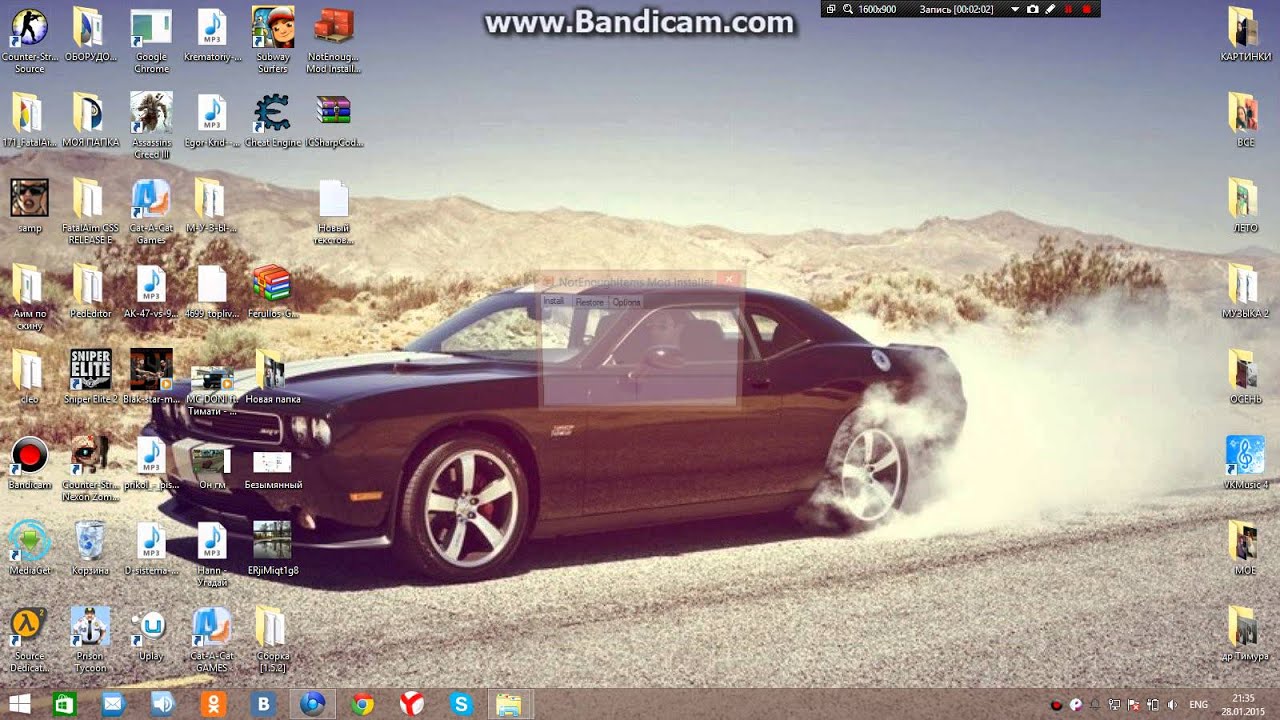Toggle the Bandicam window mode icon
Screen dimensions: 1280x720
[831, 9]
